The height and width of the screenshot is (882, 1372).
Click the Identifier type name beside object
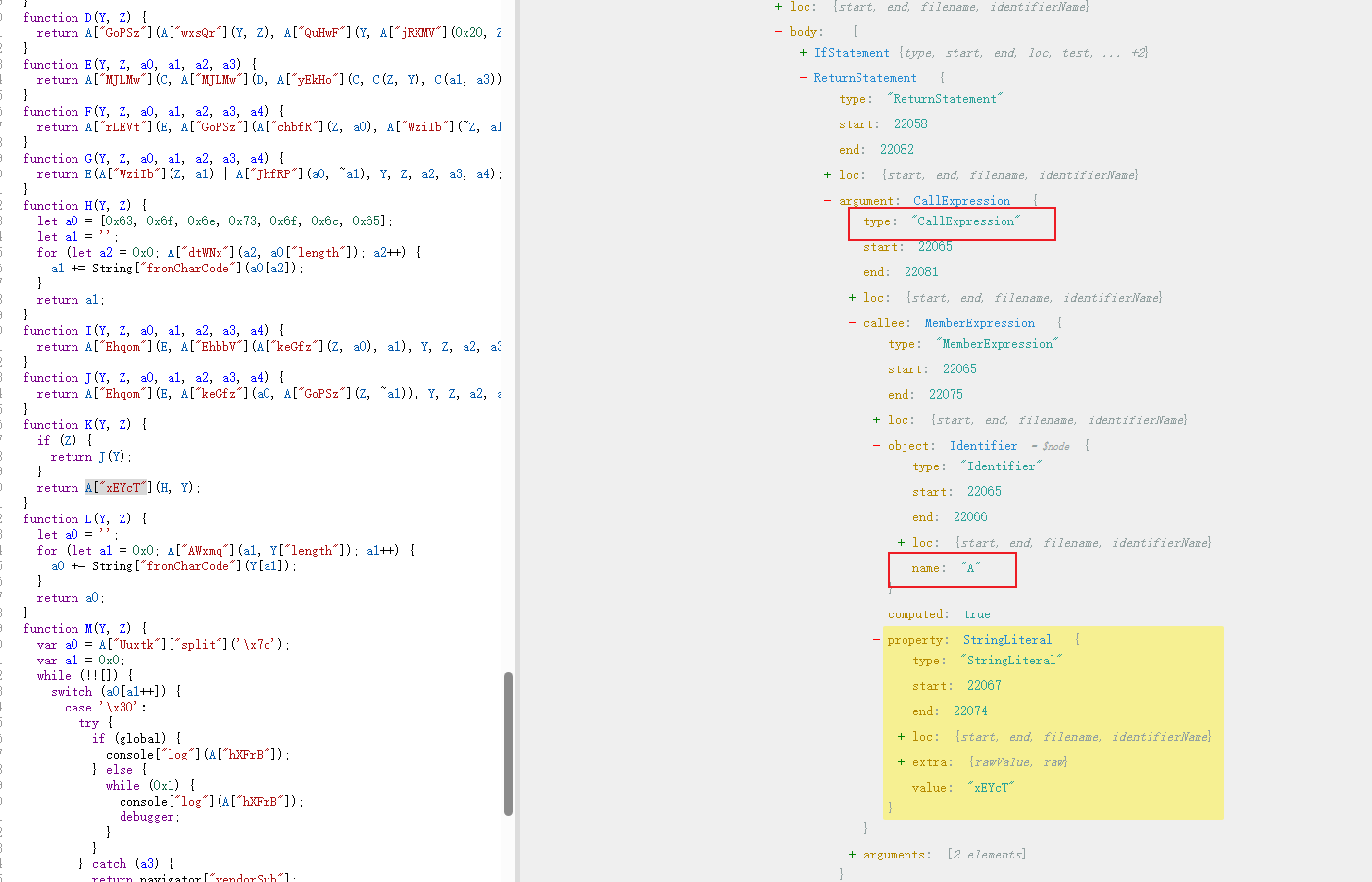pos(983,446)
